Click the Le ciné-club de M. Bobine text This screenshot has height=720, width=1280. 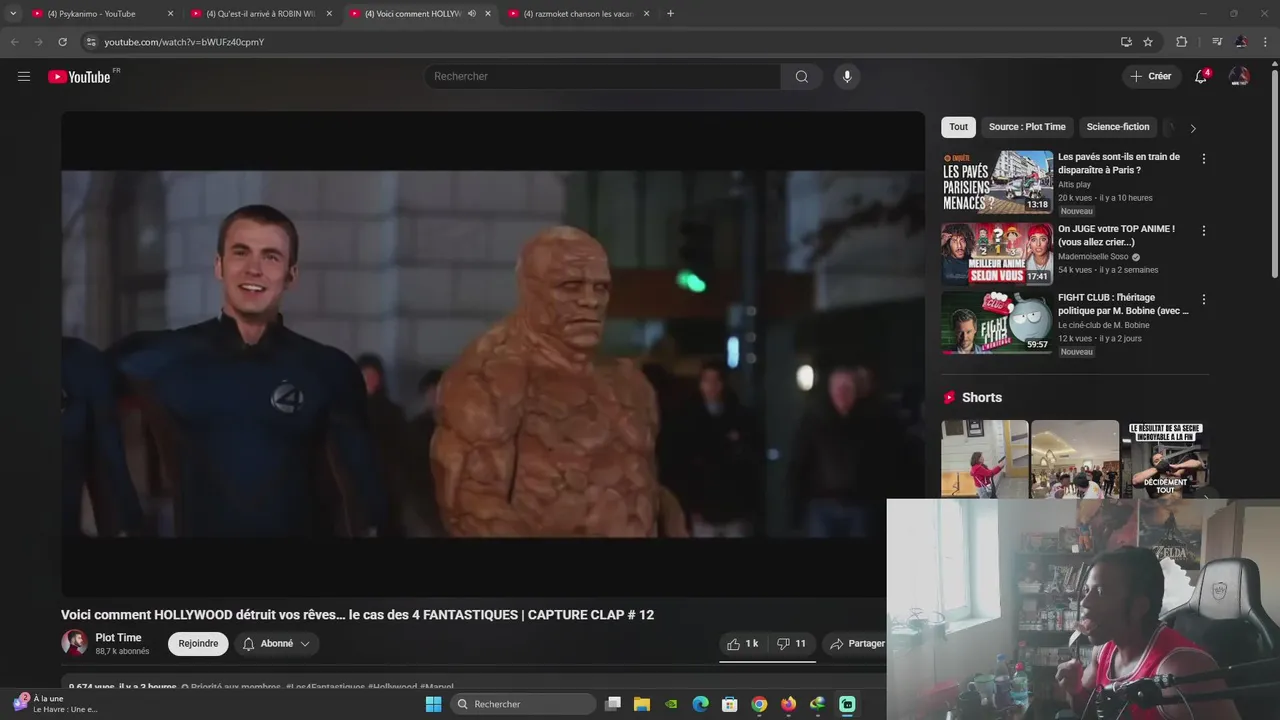pyautogui.click(x=1104, y=325)
